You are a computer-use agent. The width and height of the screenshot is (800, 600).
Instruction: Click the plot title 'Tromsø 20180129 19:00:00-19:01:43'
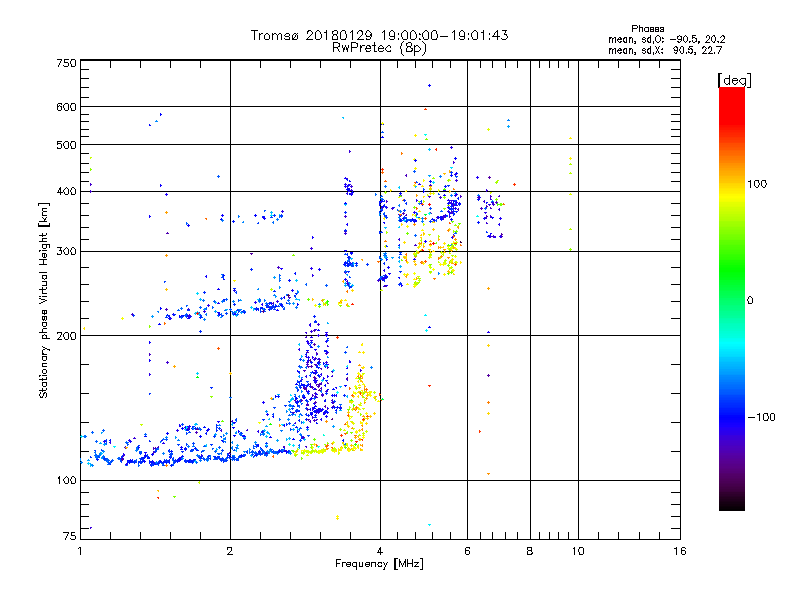tap(379, 35)
